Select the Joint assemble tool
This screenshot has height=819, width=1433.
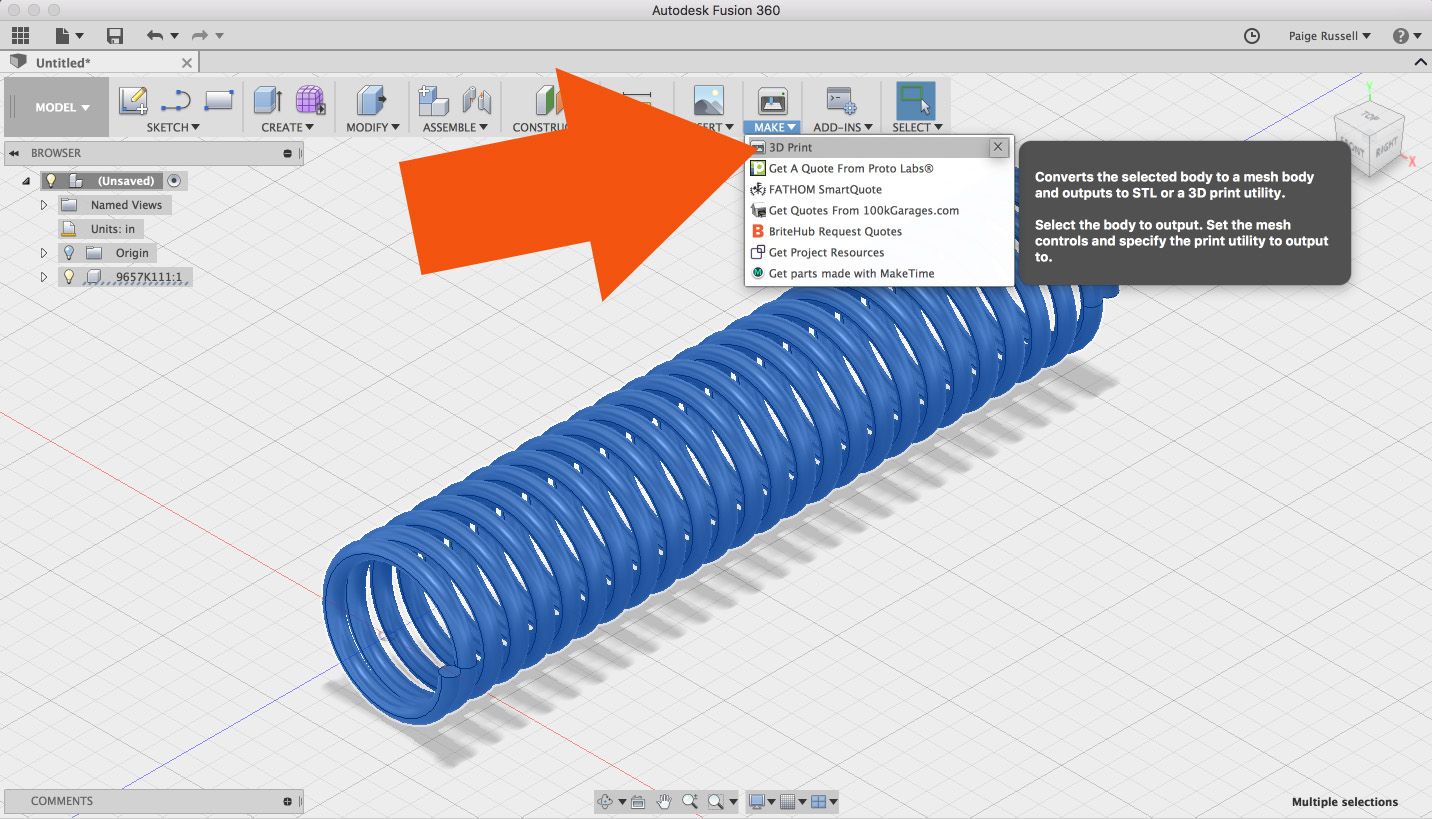click(x=476, y=101)
